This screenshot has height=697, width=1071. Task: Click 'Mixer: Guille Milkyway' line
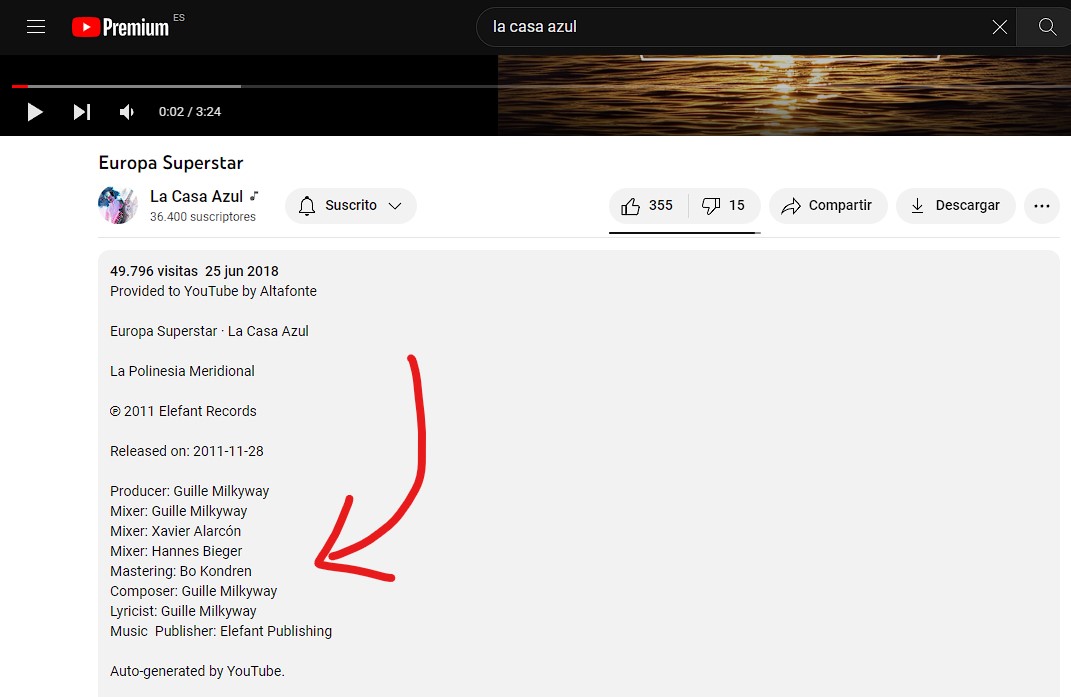pyautogui.click(x=178, y=511)
